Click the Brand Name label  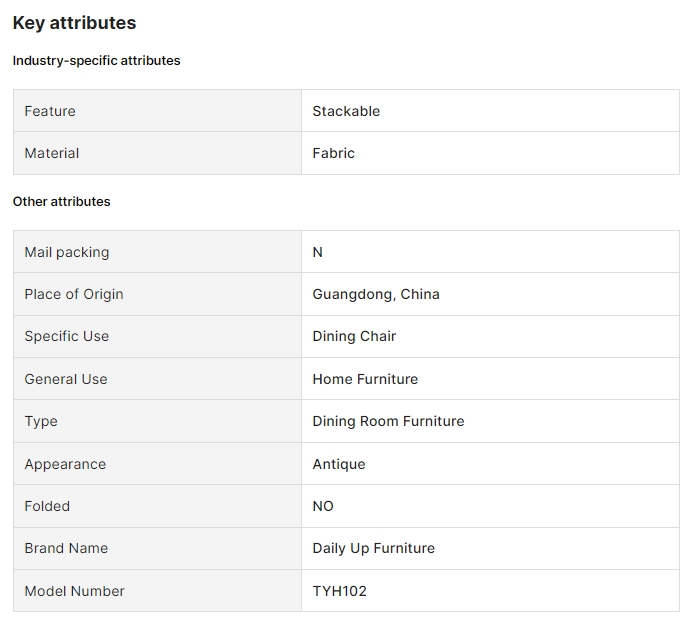click(66, 548)
